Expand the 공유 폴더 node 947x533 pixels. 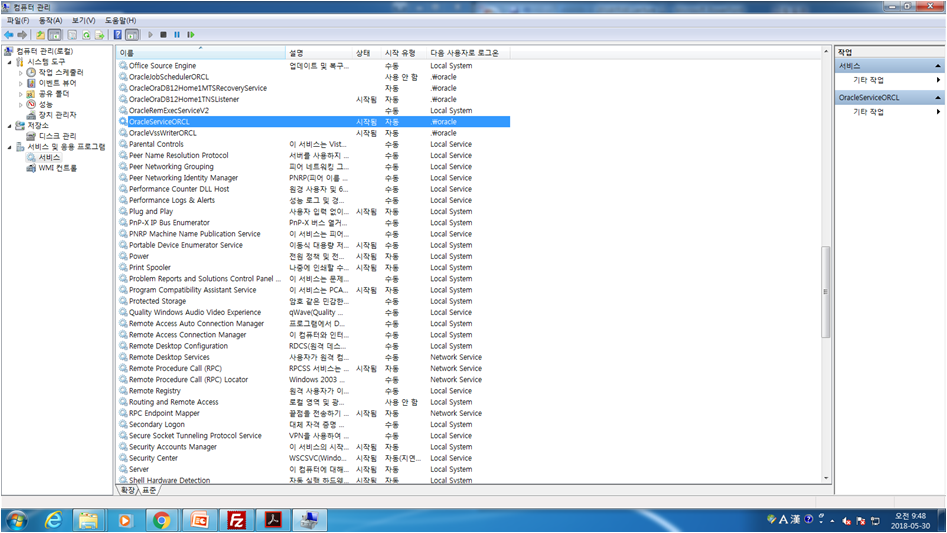coord(21,94)
